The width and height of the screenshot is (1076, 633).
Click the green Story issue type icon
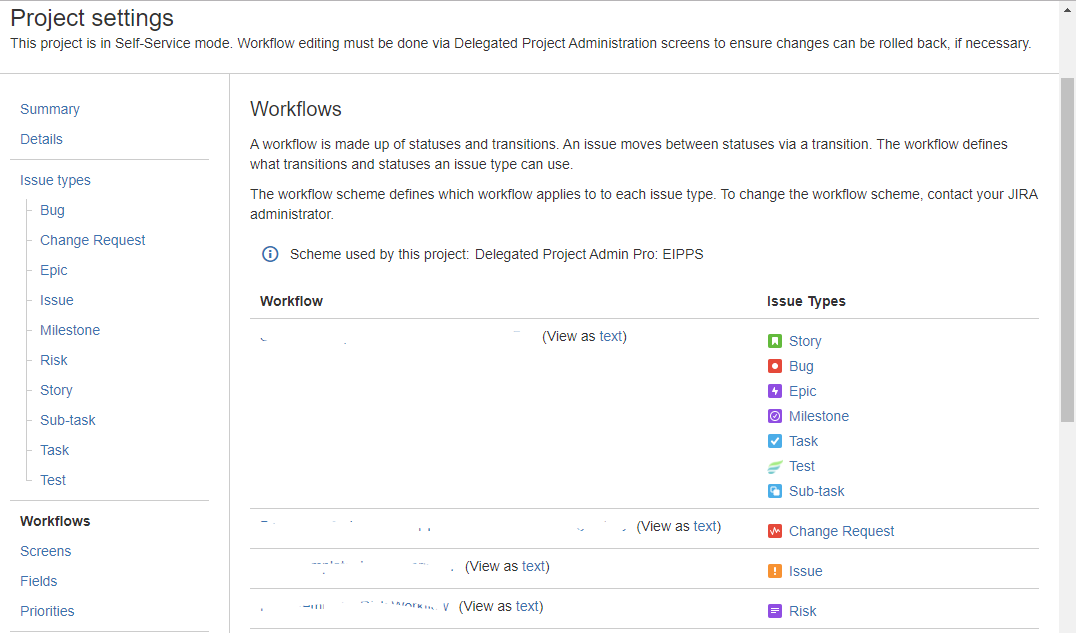tap(775, 341)
